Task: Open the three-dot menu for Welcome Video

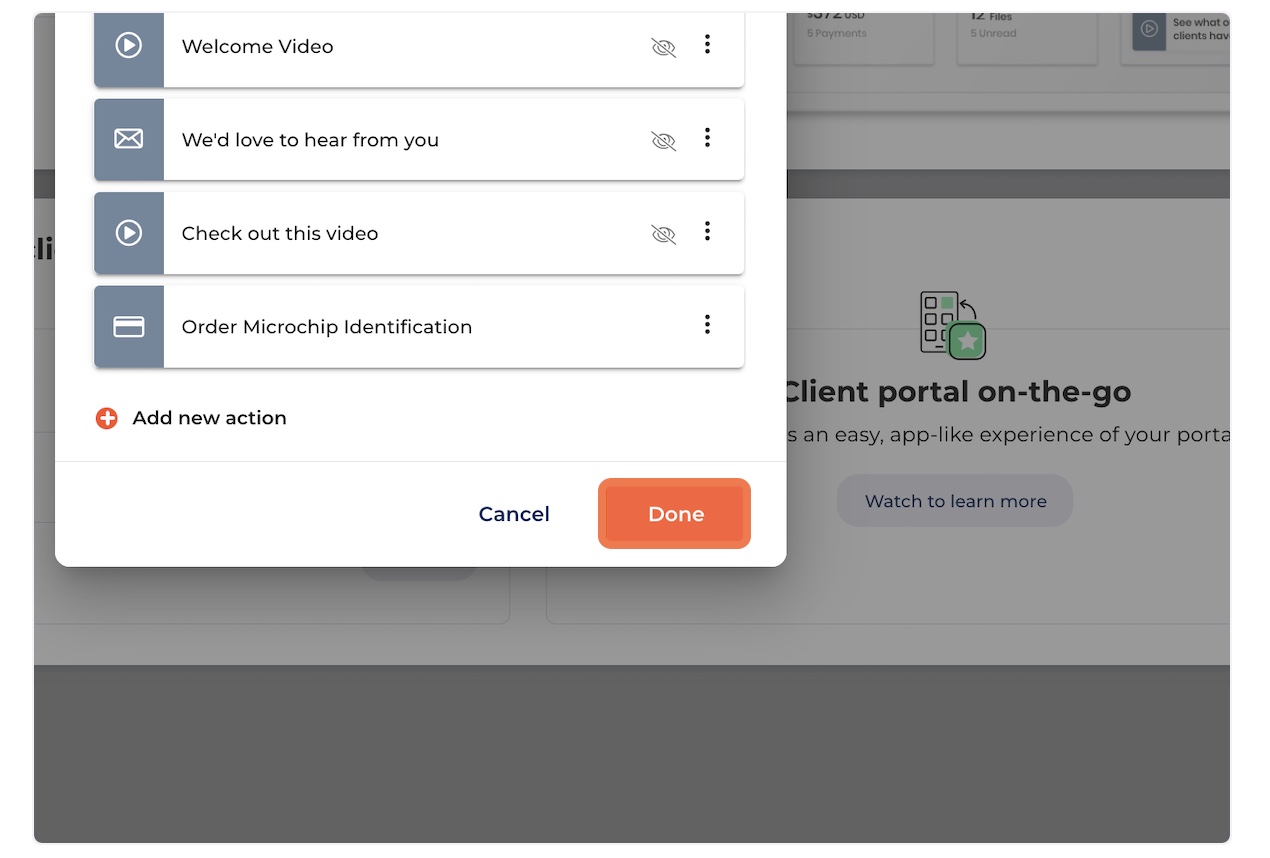Action: (707, 44)
